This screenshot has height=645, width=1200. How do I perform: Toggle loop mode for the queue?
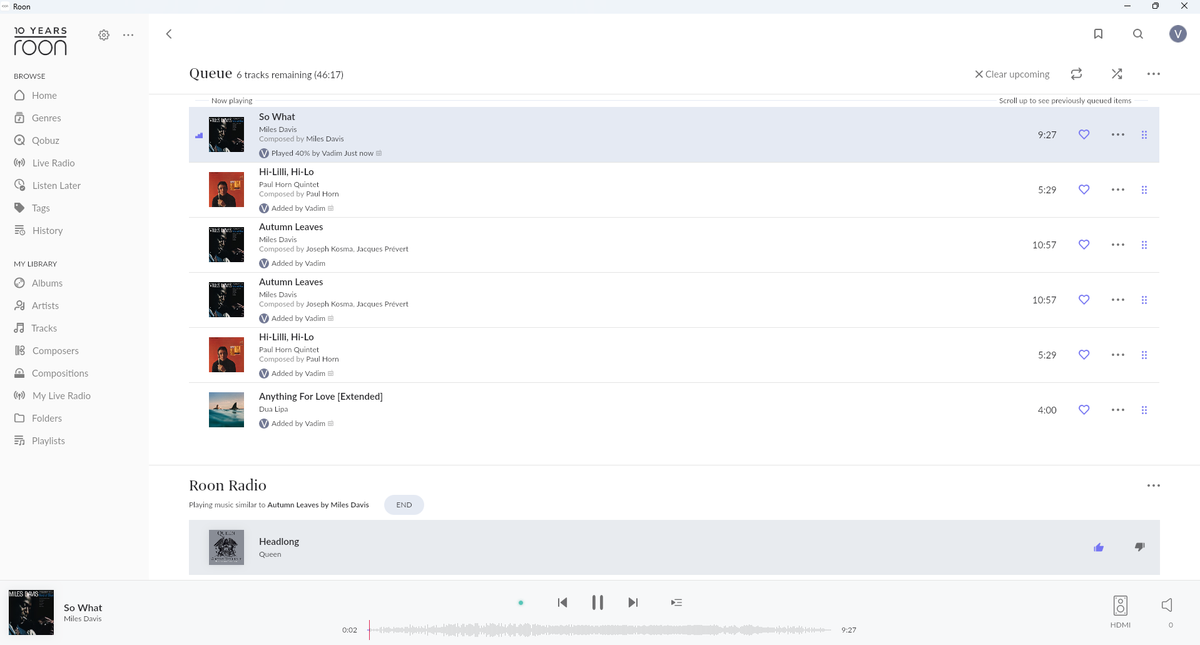[1076, 74]
